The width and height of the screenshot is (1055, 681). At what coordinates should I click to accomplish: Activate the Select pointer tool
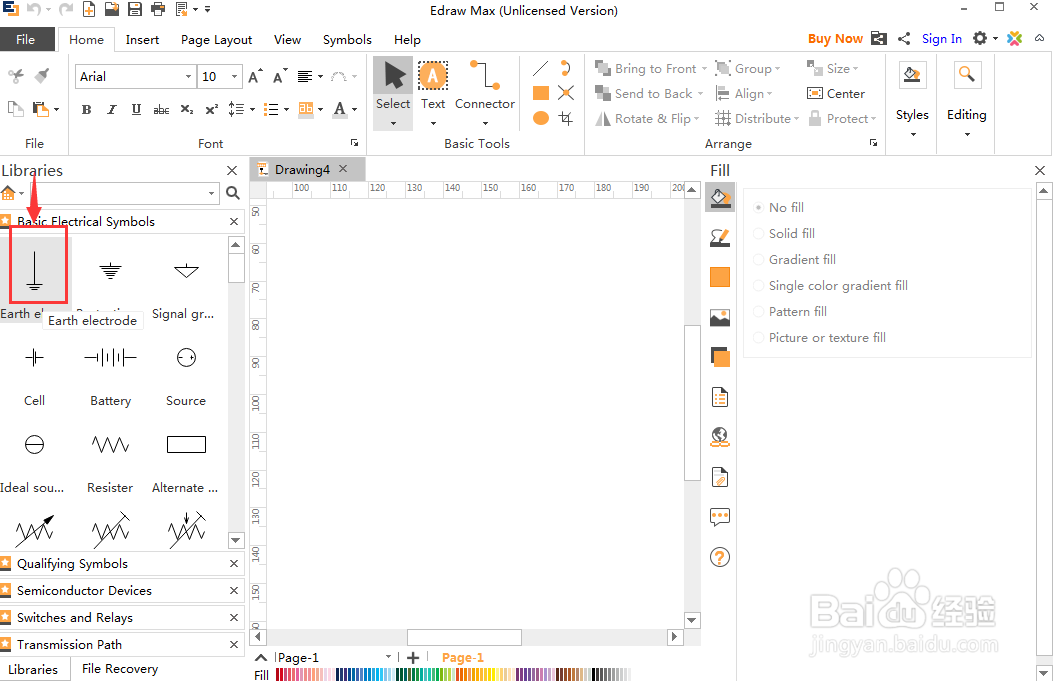pyautogui.click(x=393, y=93)
